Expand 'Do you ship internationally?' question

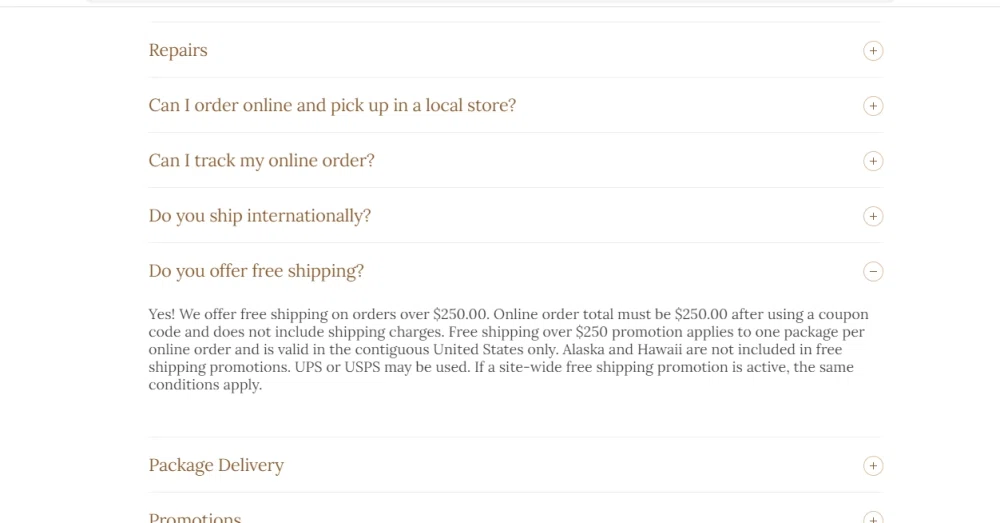(x=259, y=216)
